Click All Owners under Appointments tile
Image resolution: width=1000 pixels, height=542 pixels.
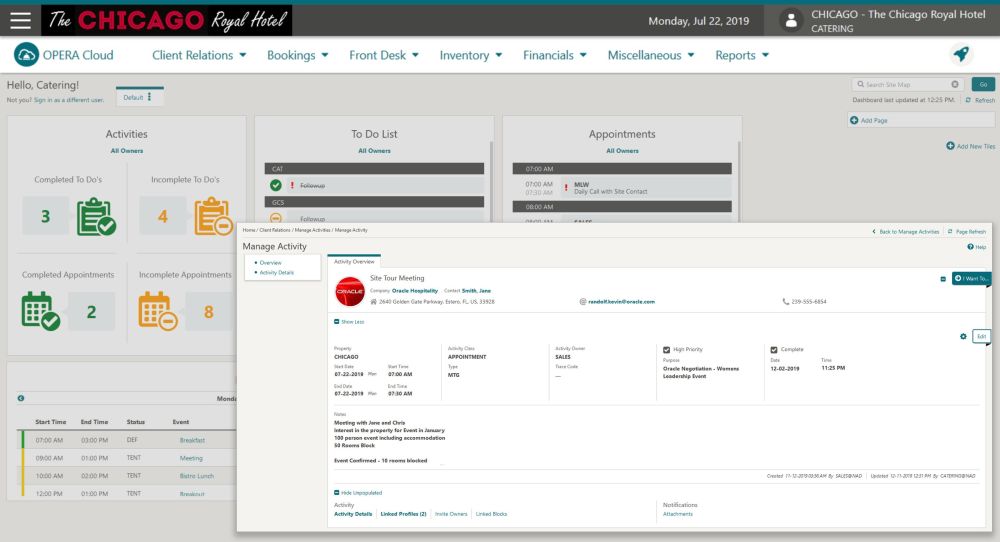point(622,151)
